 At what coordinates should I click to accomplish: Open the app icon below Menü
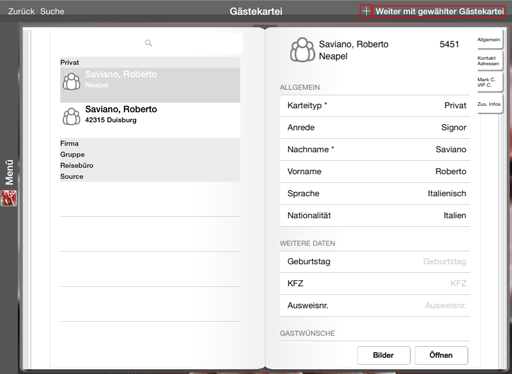click(x=9, y=198)
